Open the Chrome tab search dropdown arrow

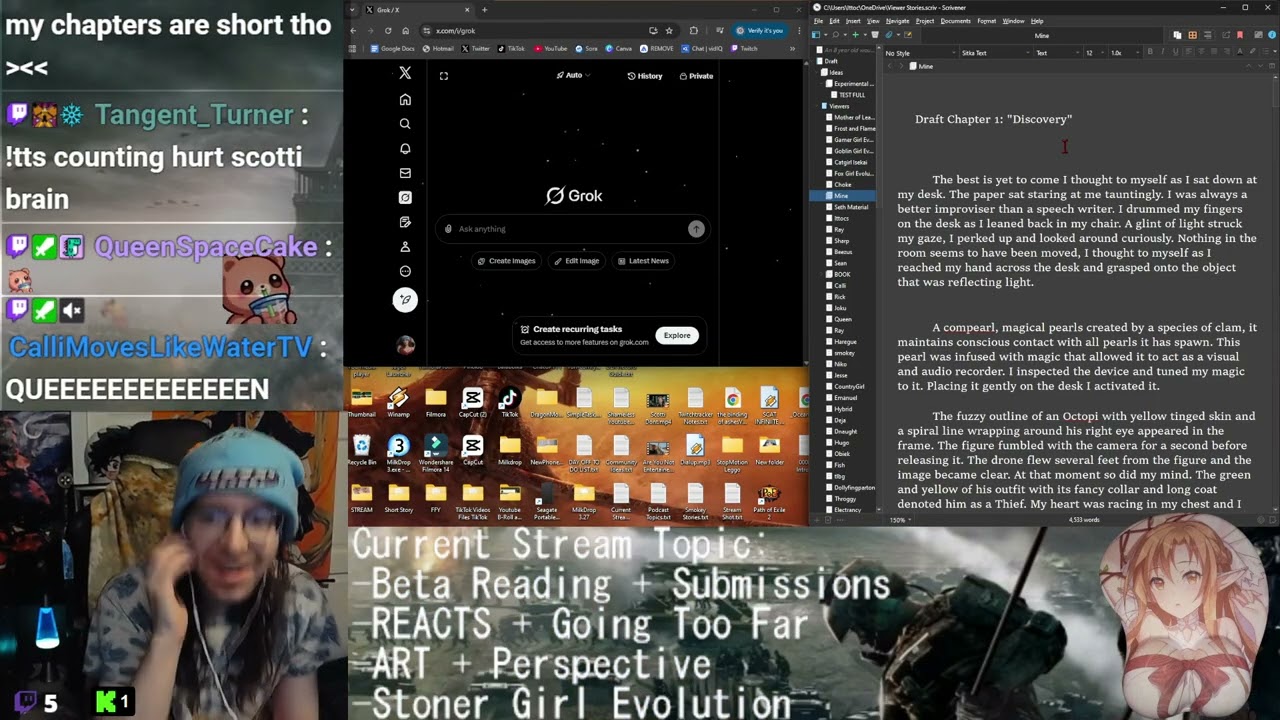[x=353, y=10]
